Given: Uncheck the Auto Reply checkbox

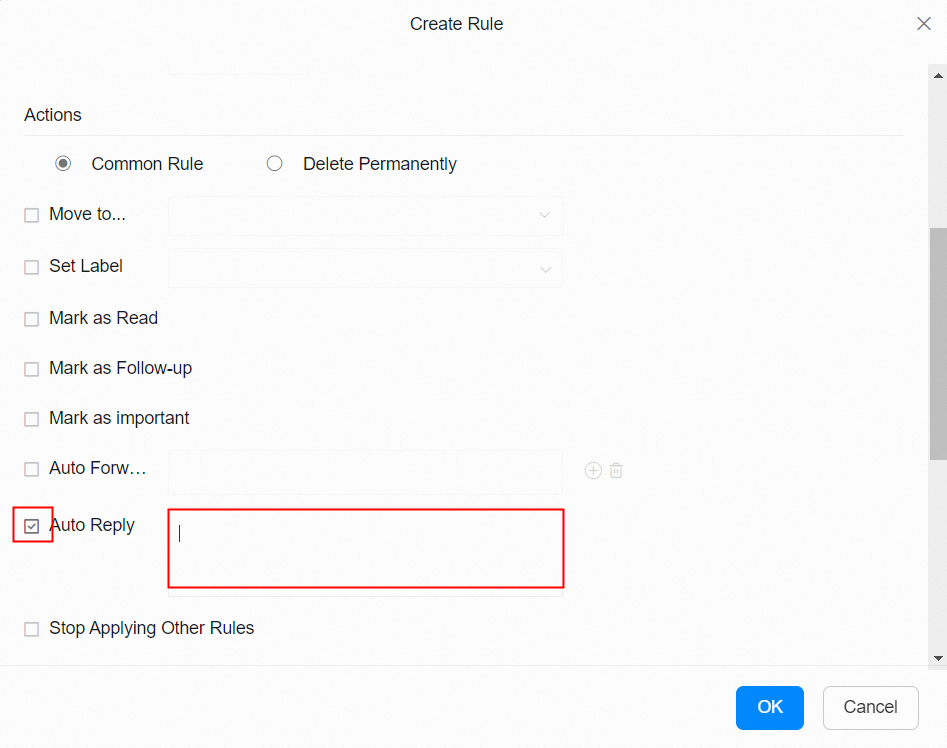Looking at the screenshot, I should [x=32, y=526].
